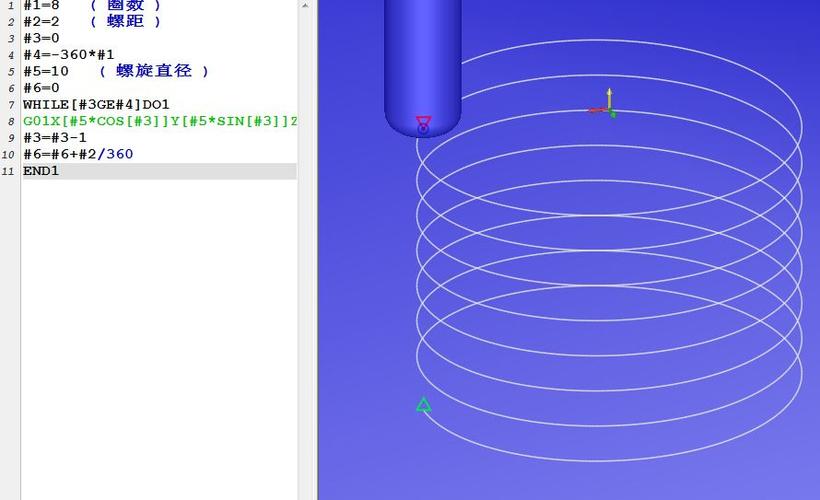Select the highlighted END1 line
The width and height of the screenshot is (820, 500).
coord(41,171)
